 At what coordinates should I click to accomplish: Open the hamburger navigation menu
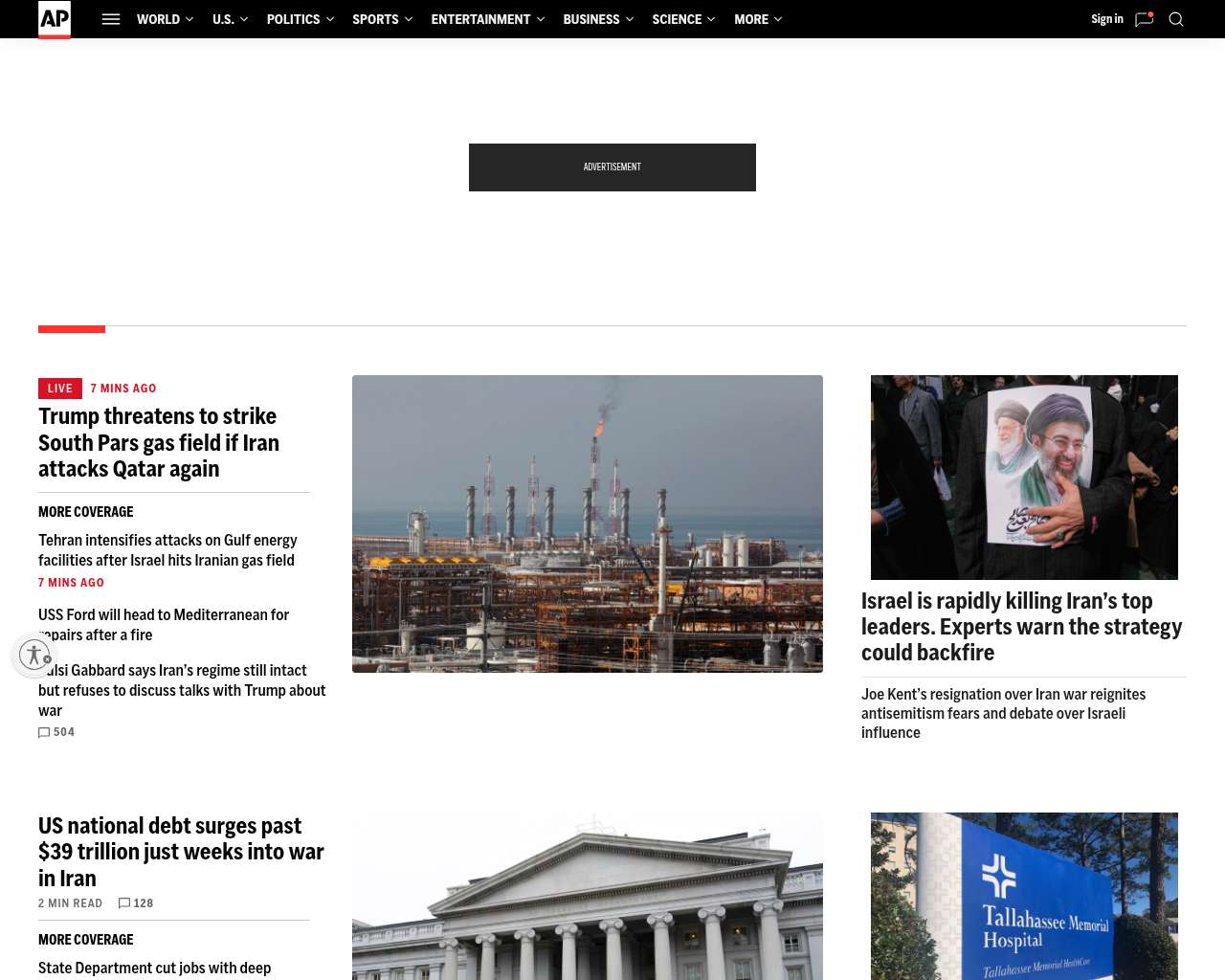point(111,19)
